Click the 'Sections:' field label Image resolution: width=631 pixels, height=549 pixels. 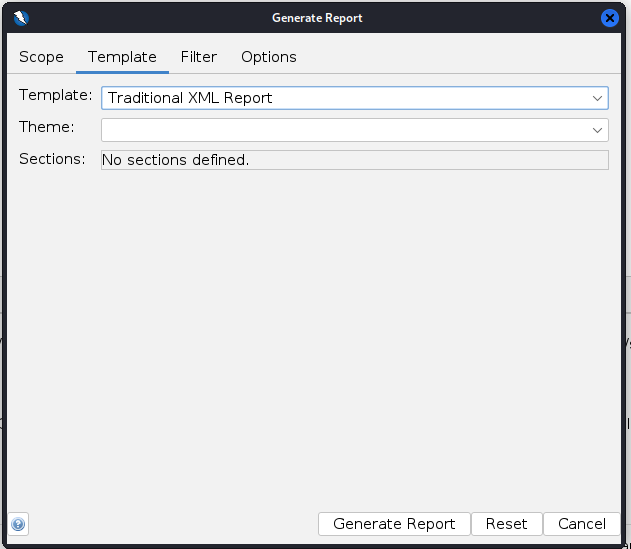[x=52, y=159]
